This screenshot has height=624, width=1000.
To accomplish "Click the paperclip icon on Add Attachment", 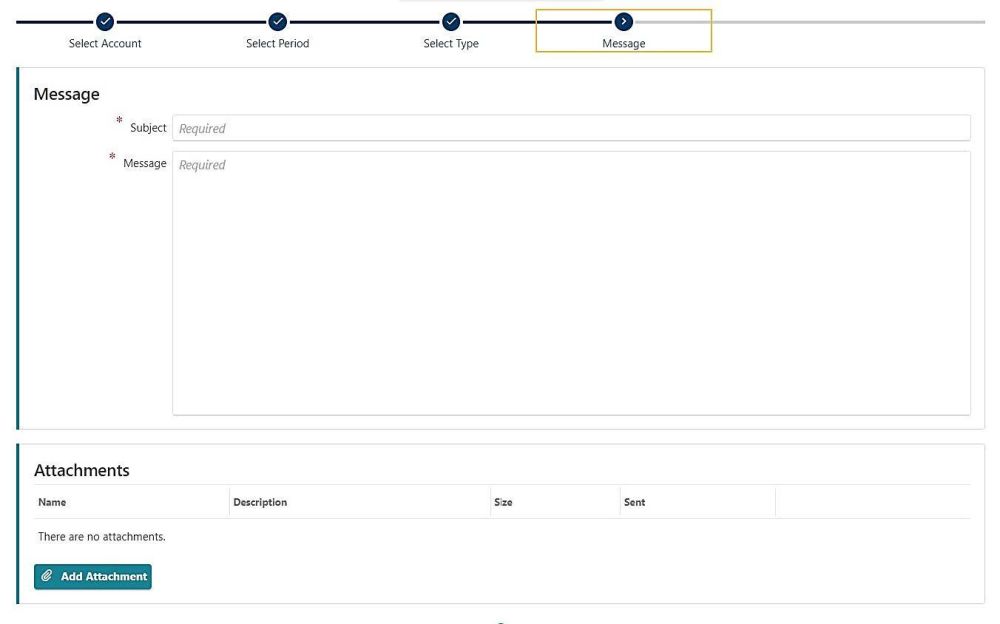I will coord(47,577).
